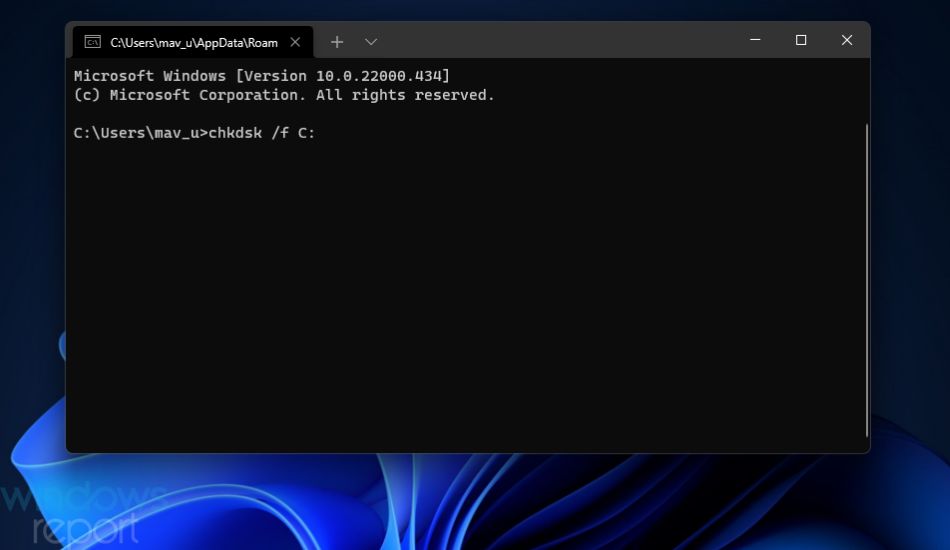Click the '(c) Microsoft Corporation. All rights reserved.' line

click(284, 95)
